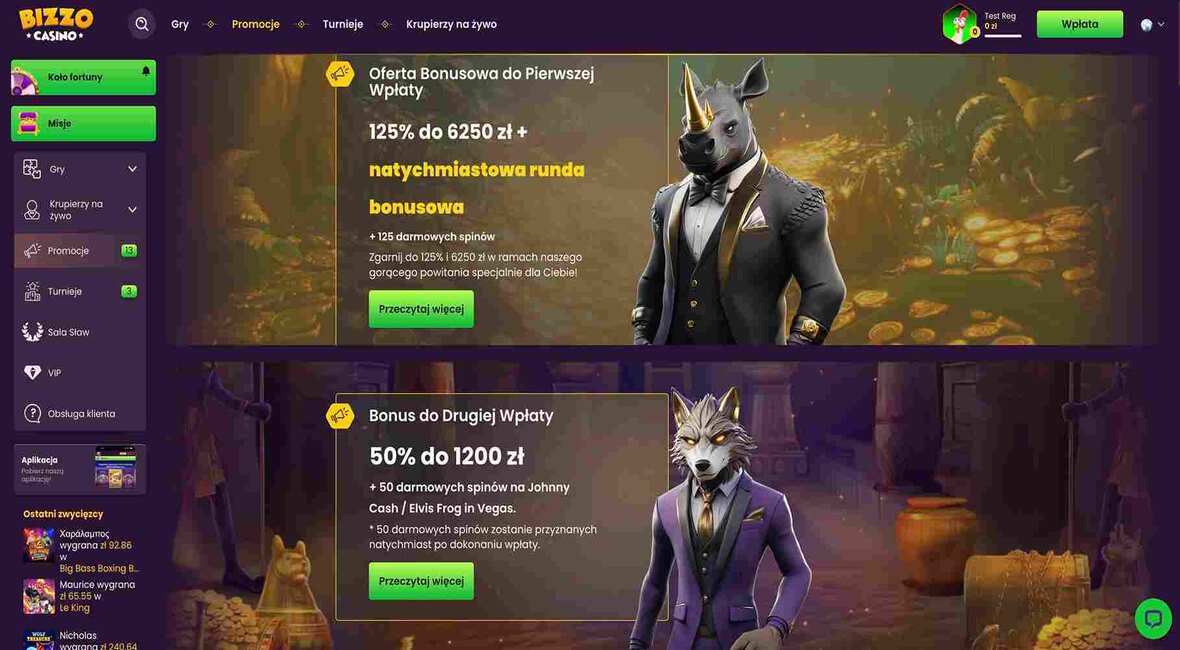Select Promocje in top navigation
The width and height of the screenshot is (1180, 650).
tap(255, 24)
